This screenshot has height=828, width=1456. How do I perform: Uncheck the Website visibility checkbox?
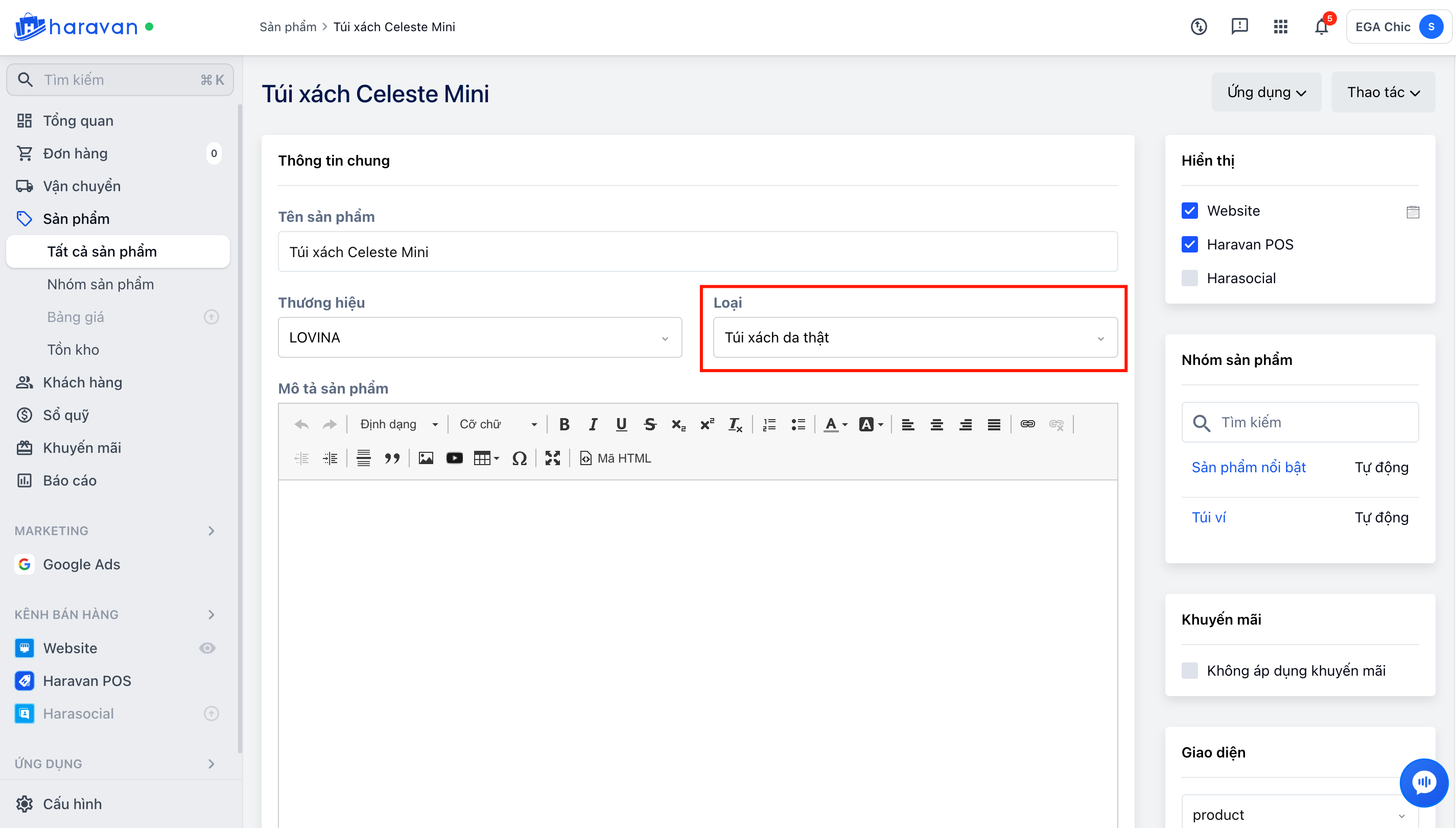1189,211
